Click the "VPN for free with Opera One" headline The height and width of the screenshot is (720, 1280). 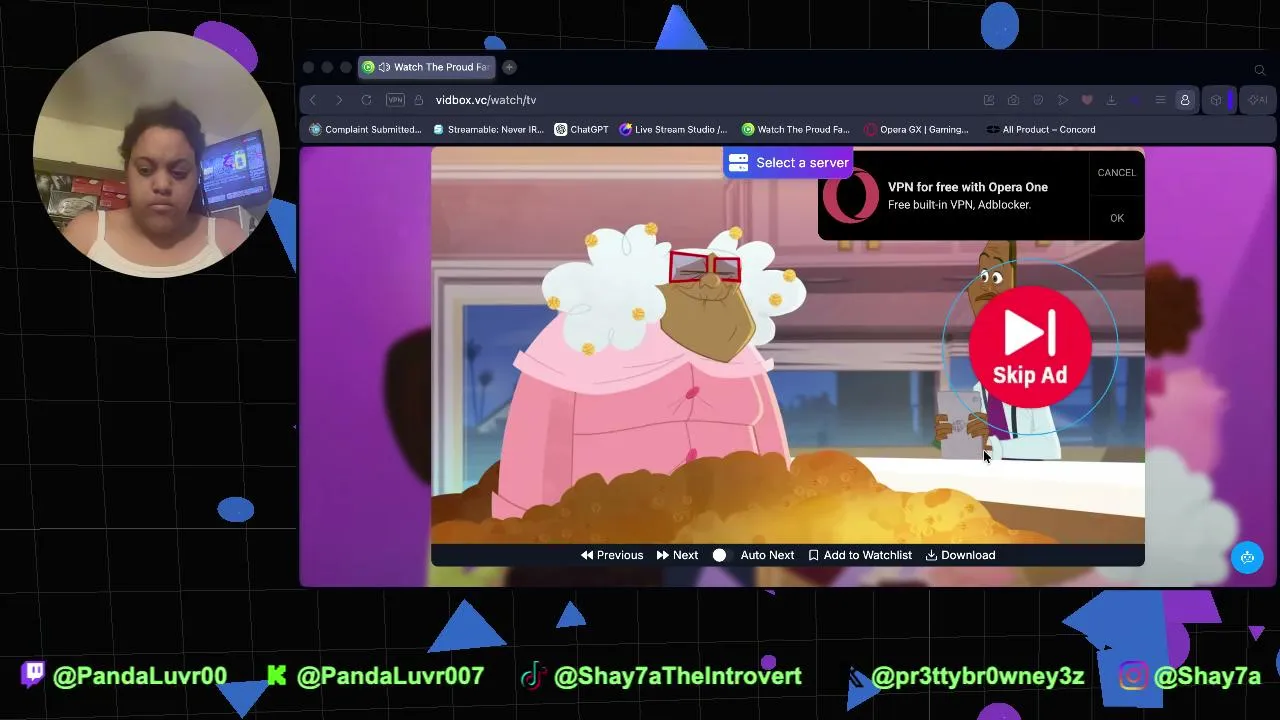[x=968, y=187]
